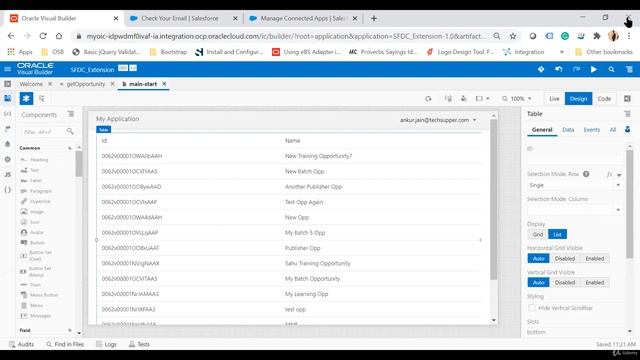Open the Audits panel
640x360 pixels.
pyautogui.click(x=21, y=344)
